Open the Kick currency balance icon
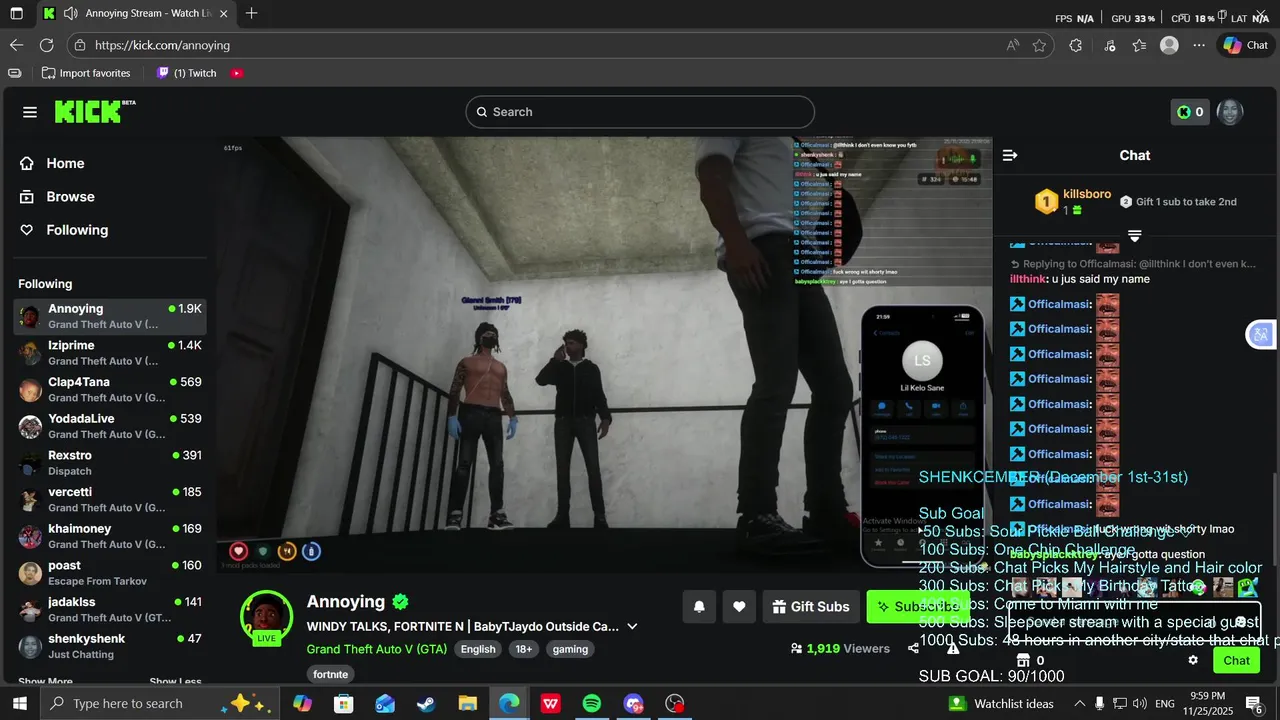 point(1190,112)
